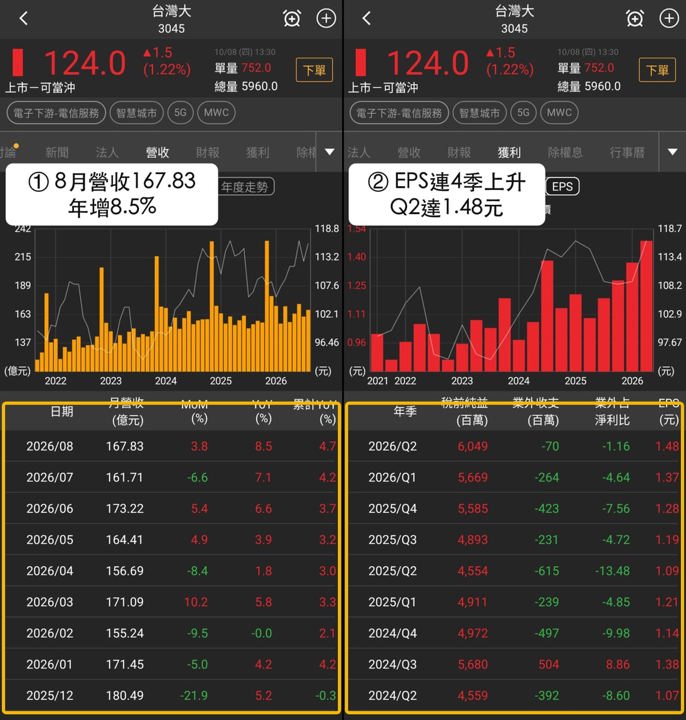
Task: Click 年季 column header
Action: pos(405,411)
